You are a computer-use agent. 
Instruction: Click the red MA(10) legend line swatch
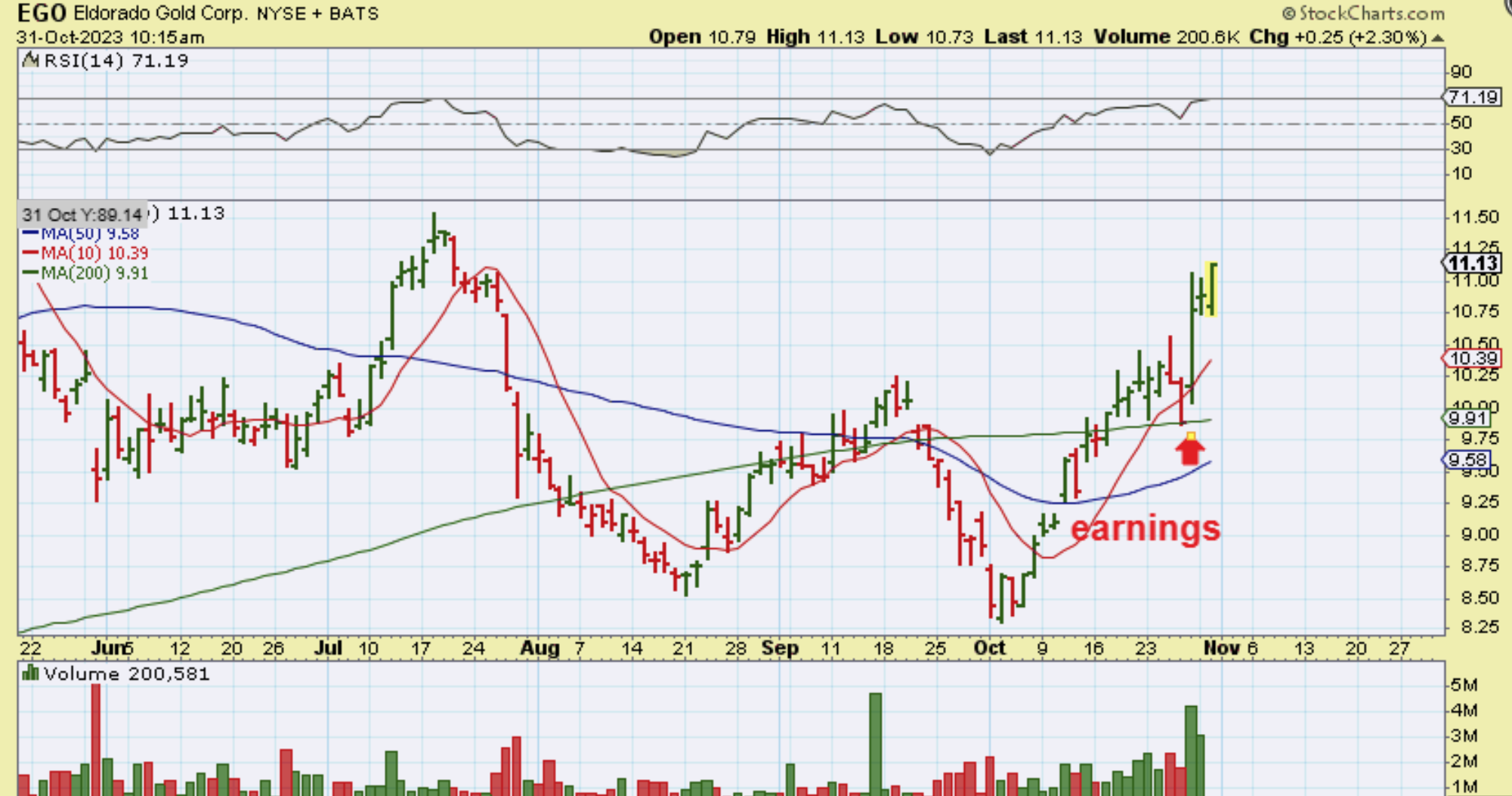coord(30,253)
